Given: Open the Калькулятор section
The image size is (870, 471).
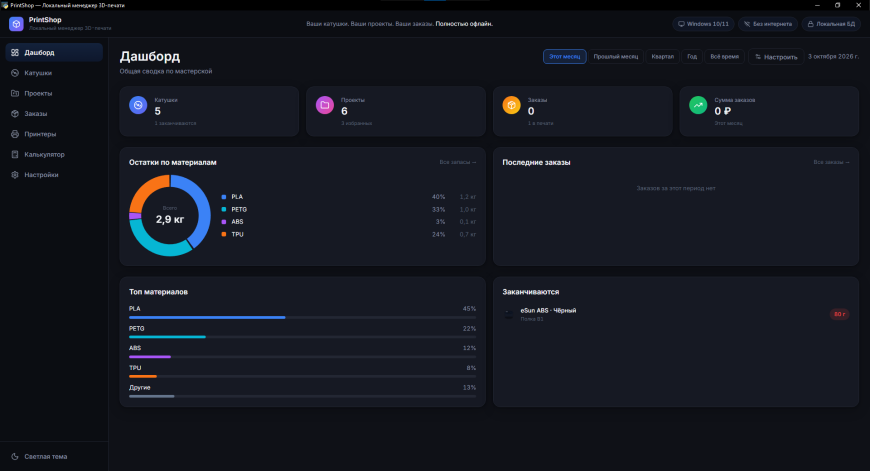Looking at the screenshot, I should click(54, 154).
